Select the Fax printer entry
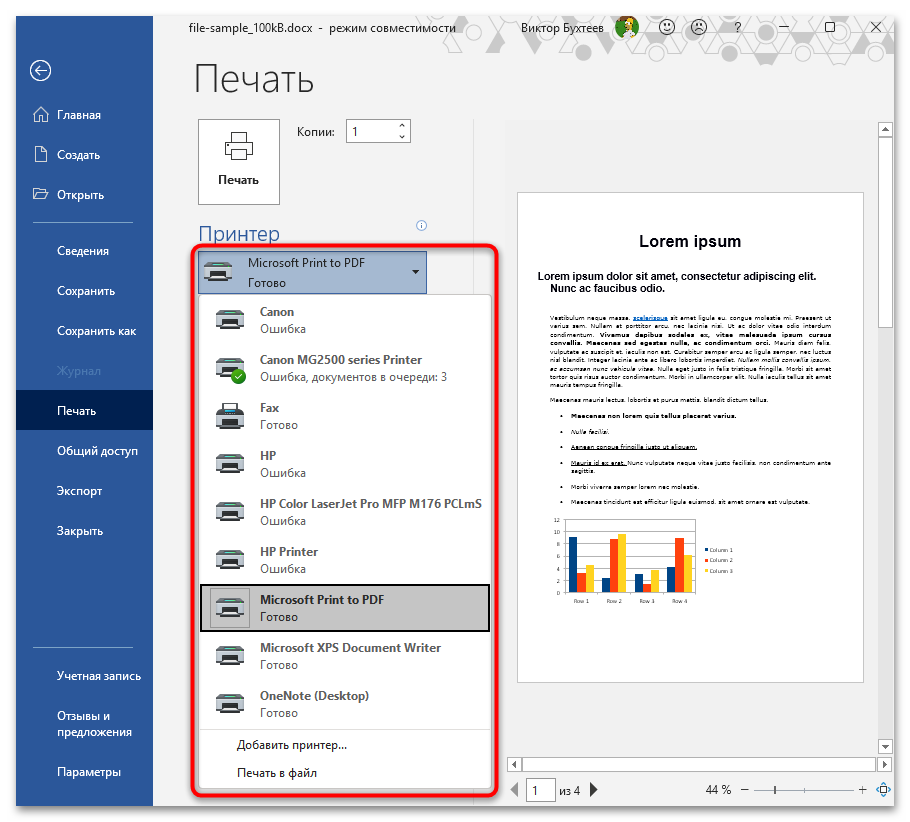Image resolution: width=910 pixels, height=822 pixels. pyautogui.click(x=345, y=416)
